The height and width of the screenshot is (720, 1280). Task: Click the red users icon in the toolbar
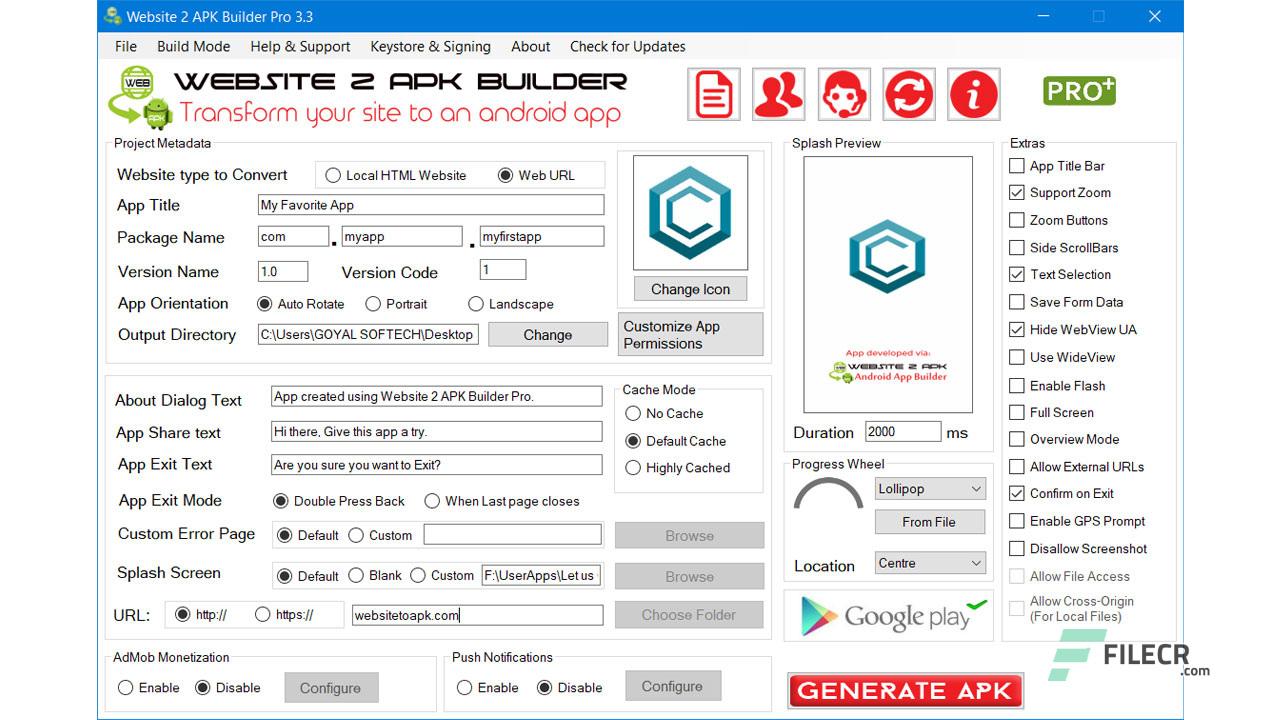point(778,94)
